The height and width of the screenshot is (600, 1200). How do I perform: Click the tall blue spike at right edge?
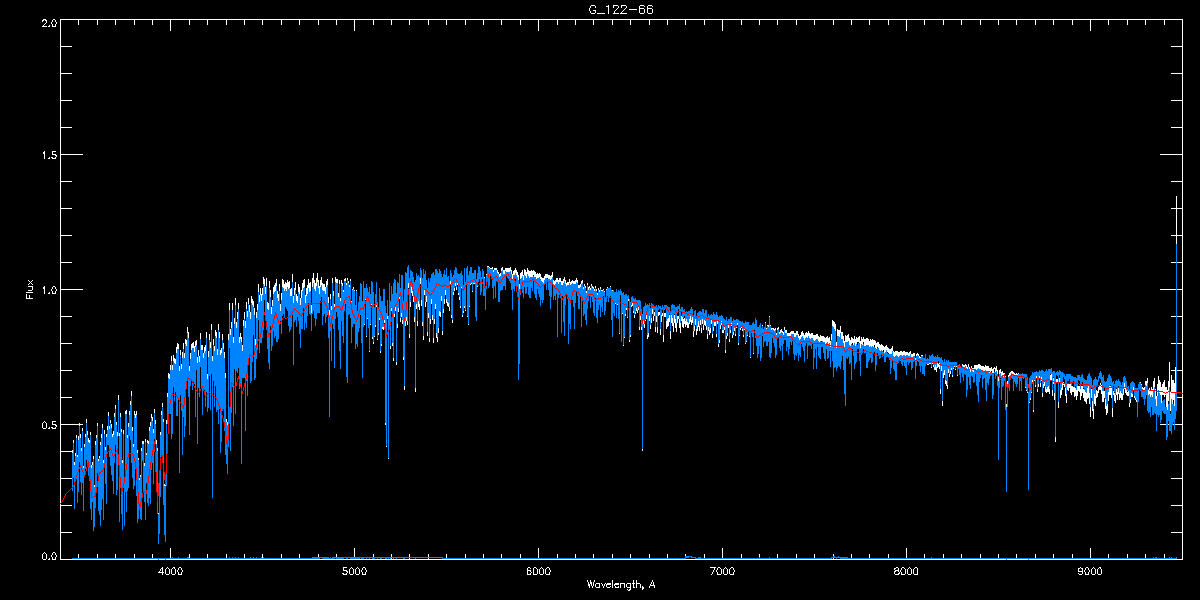pyautogui.click(x=1177, y=250)
